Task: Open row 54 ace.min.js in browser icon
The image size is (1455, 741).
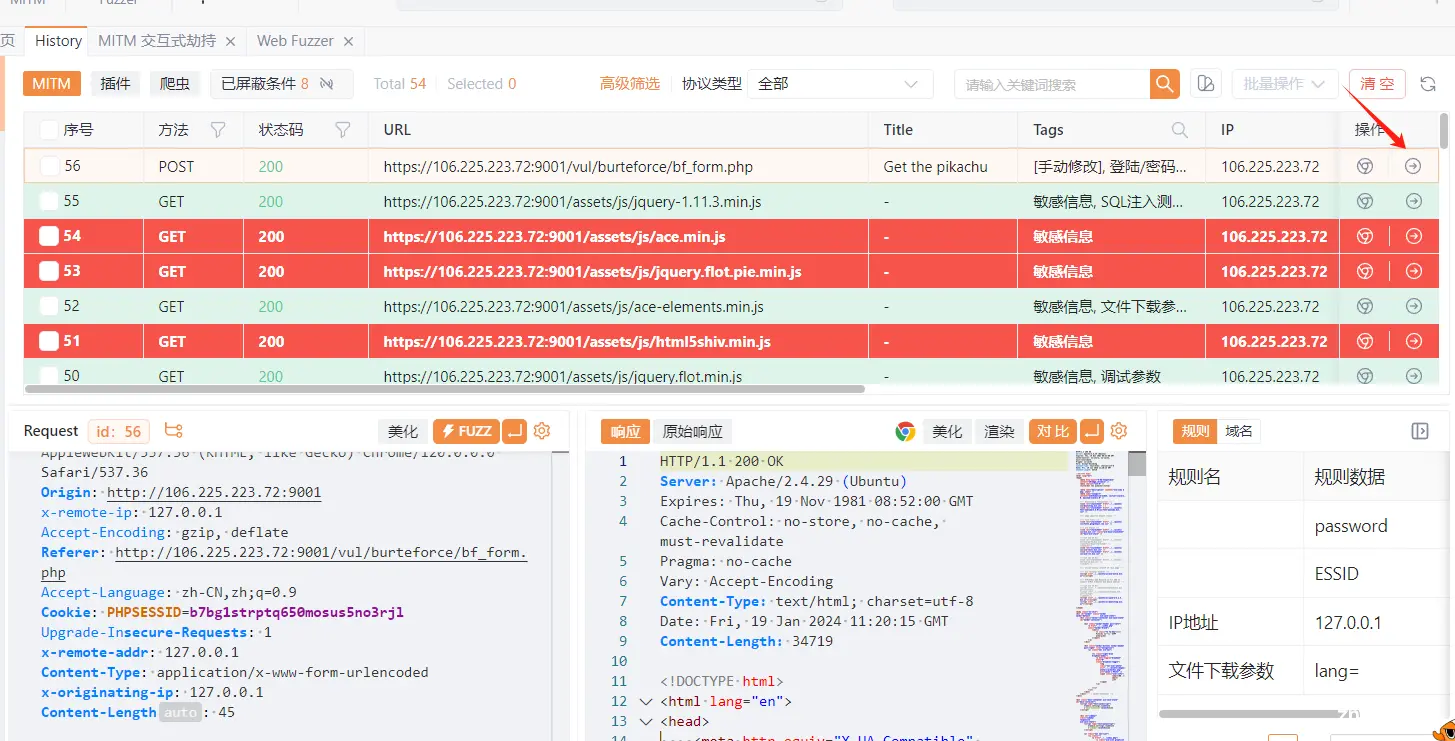Action: 1364,236
